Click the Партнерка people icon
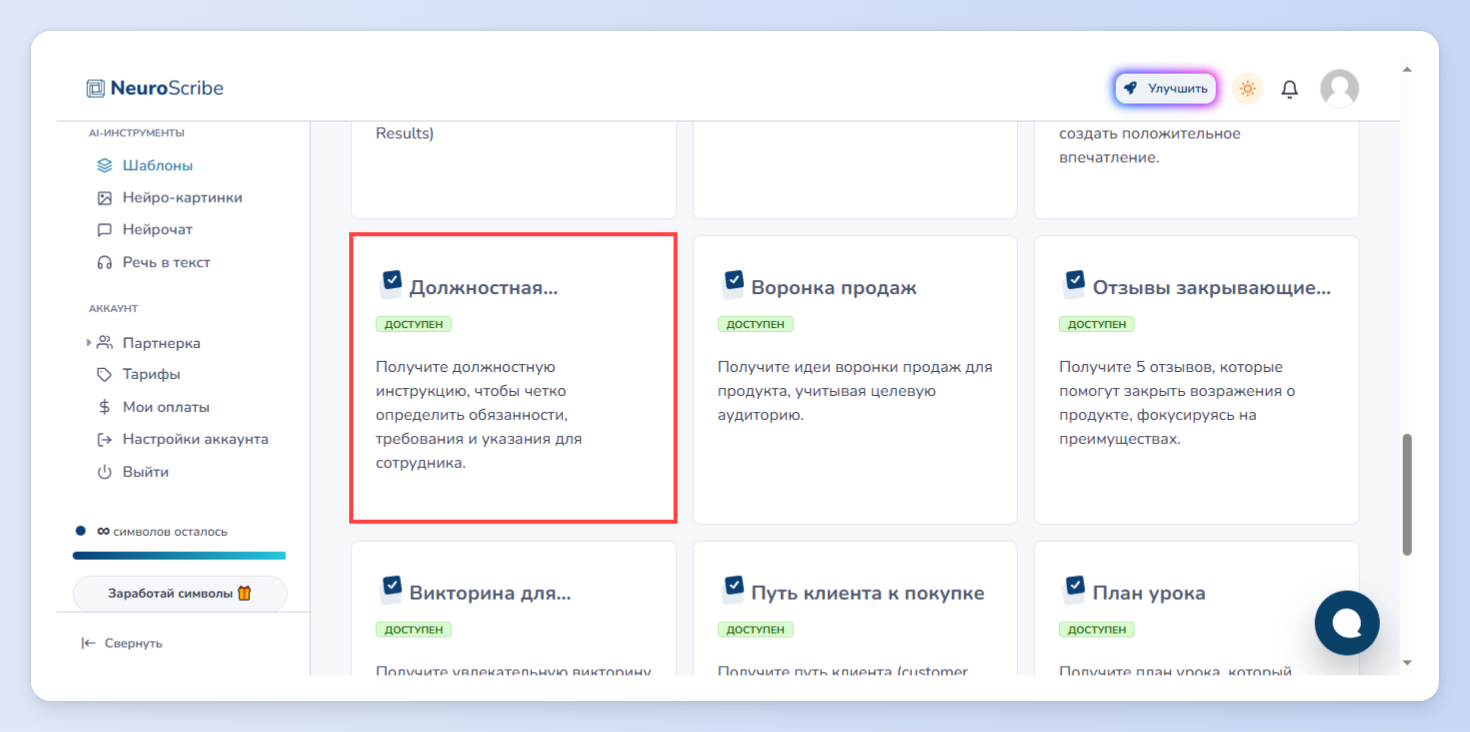Viewport: 1470px width, 732px height. tap(104, 342)
